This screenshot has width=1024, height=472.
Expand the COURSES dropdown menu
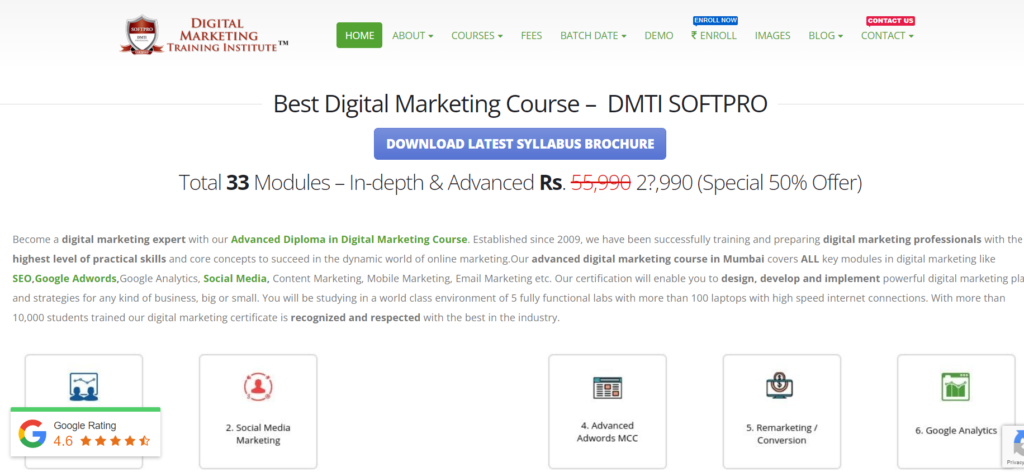(477, 36)
